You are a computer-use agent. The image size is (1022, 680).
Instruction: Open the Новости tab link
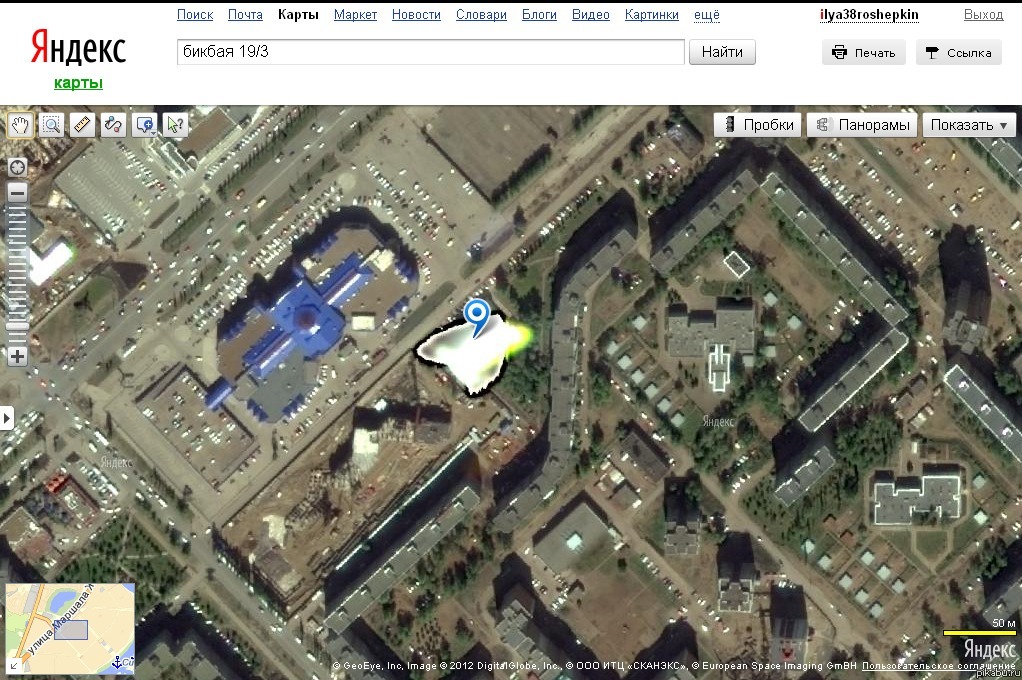point(416,15)
